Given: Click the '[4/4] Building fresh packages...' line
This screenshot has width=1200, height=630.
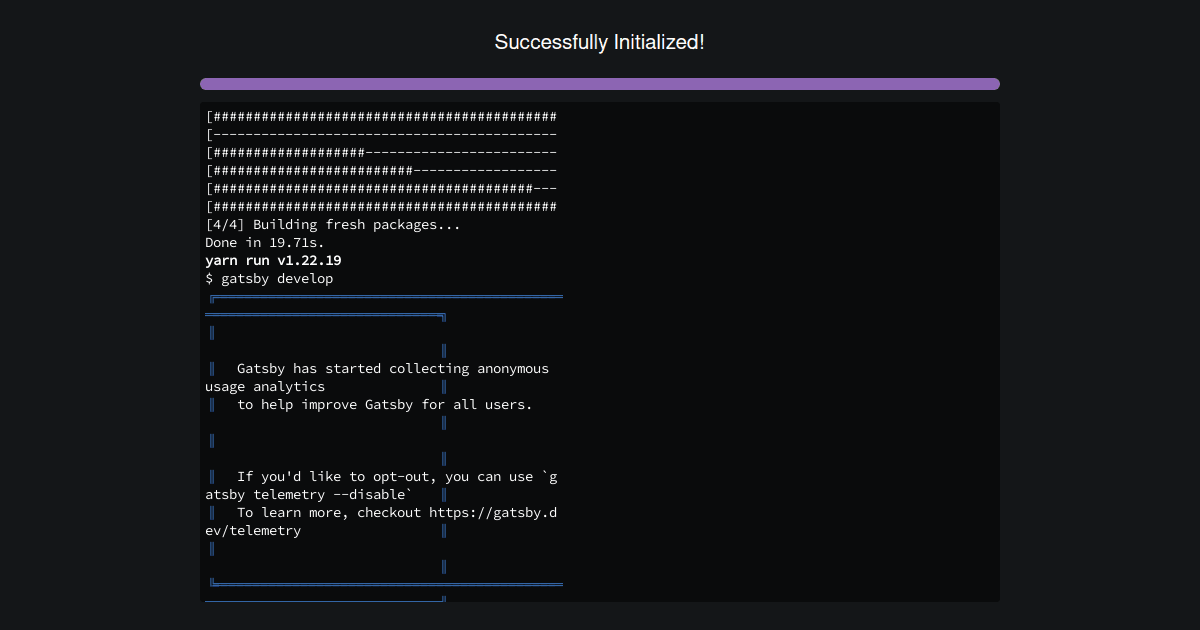Looking at the screenshot, I should [x=333, y=225].
